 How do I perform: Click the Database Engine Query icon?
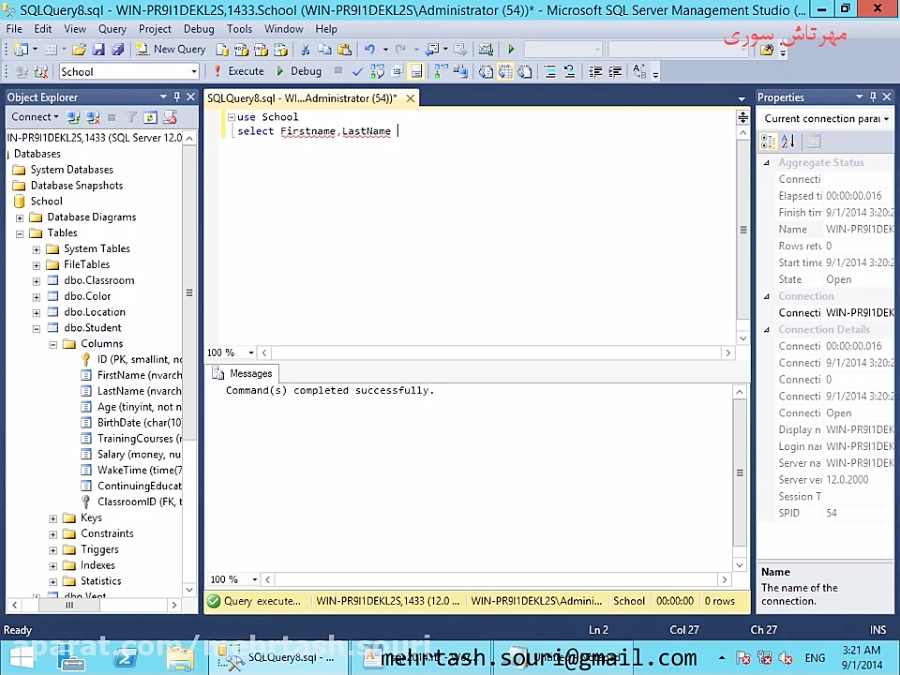tap(222, 49)
